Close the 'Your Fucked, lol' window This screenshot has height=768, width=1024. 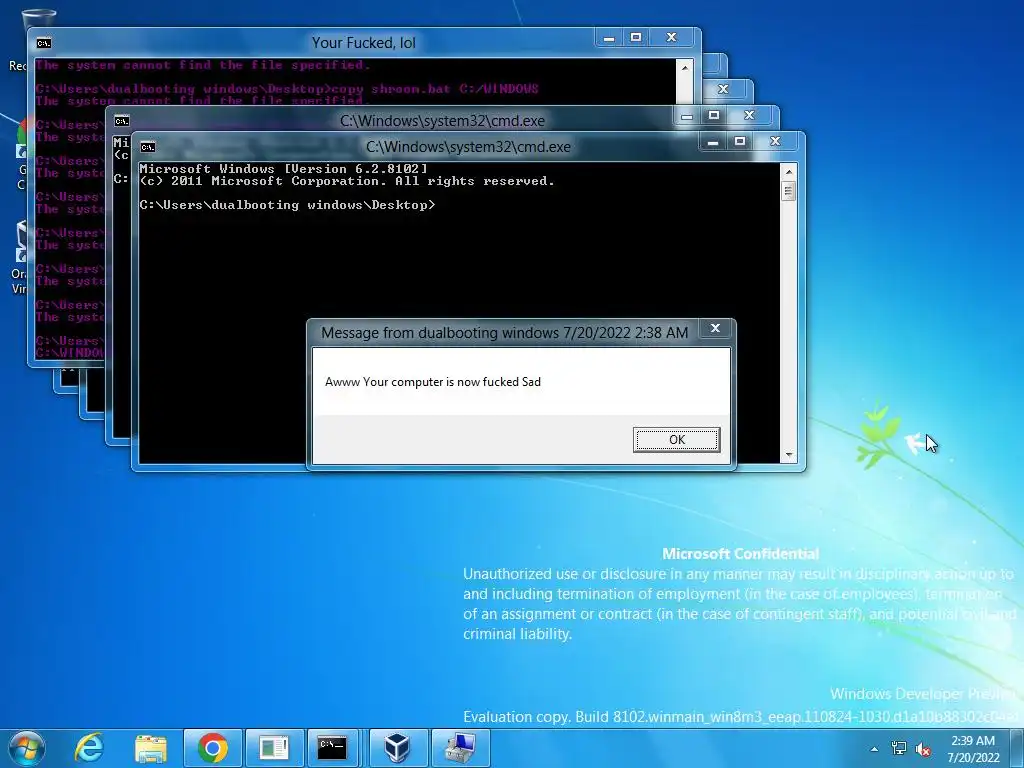pyautogui.click(x=671, y=38)
